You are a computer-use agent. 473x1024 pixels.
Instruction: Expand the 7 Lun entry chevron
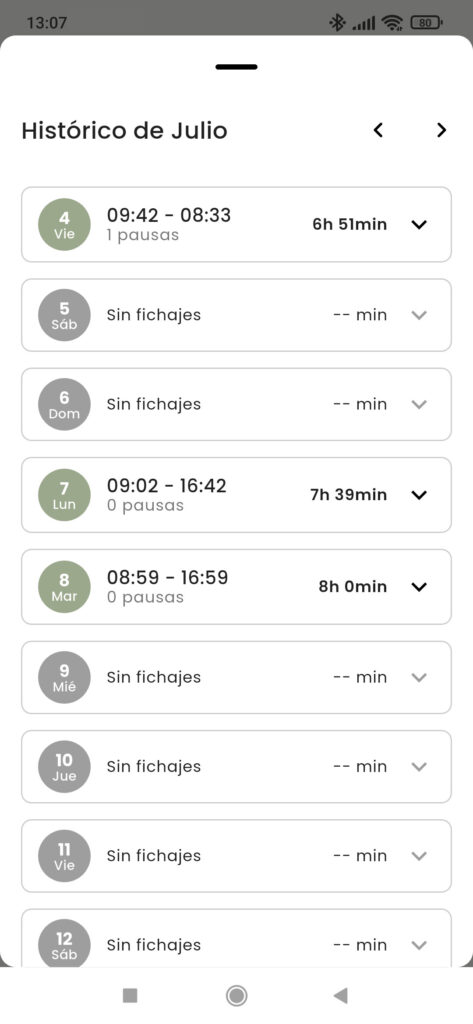pyautogui.click(x=419, y=495)
